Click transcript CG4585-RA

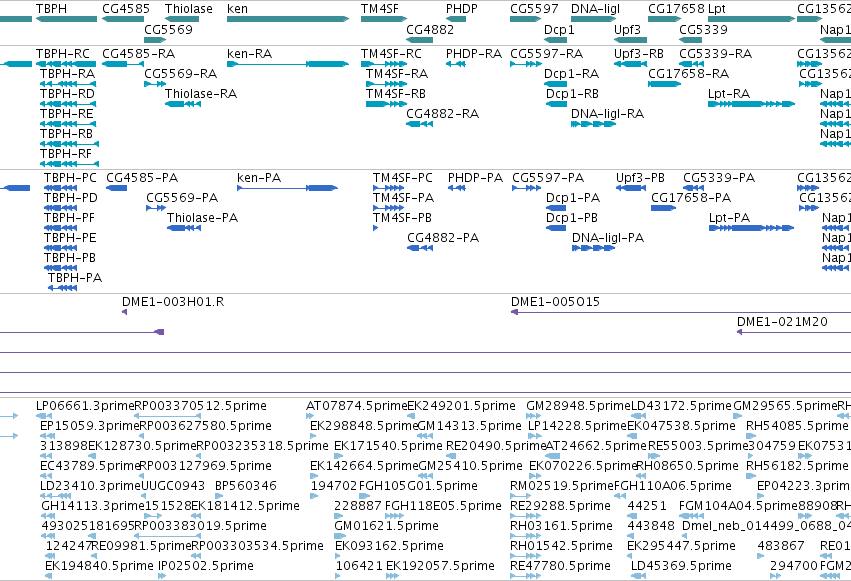pos(138,54)
